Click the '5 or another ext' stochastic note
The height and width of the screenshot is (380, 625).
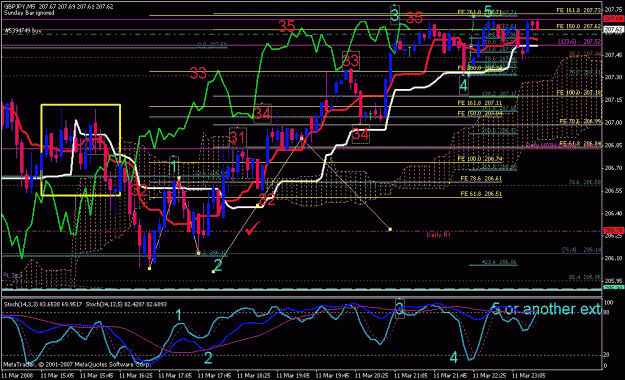click(546, 309)
